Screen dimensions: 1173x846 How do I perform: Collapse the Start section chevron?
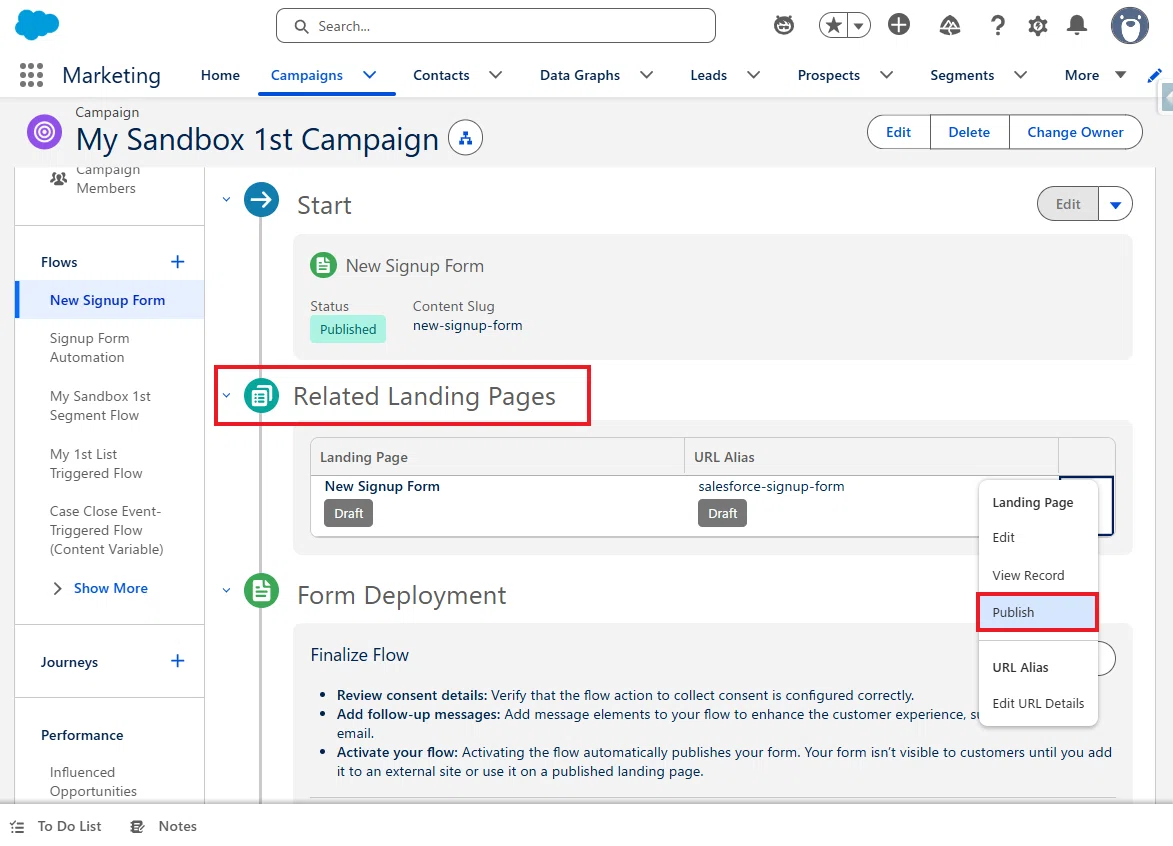(x=226, y=200)
